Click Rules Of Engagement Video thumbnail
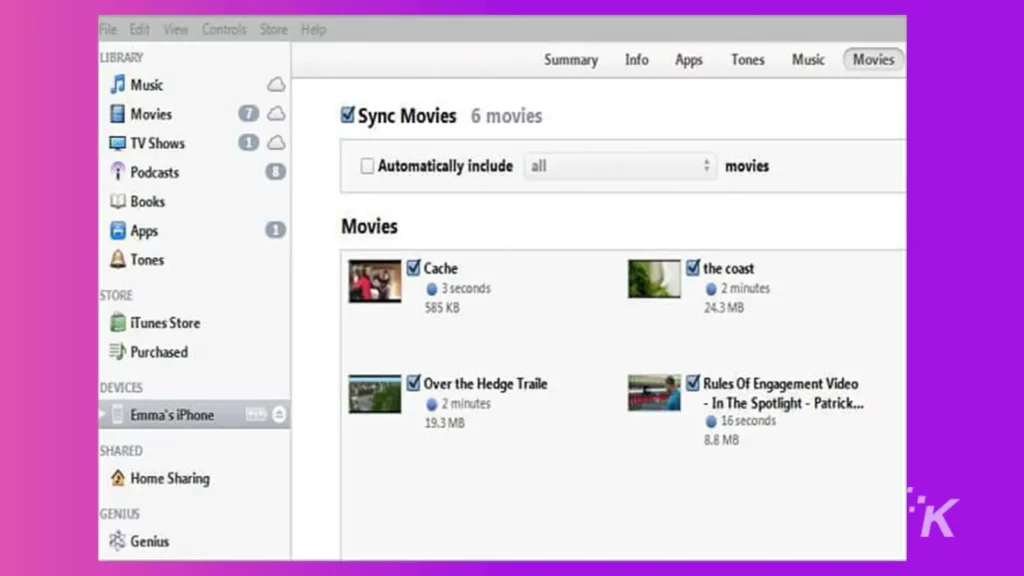The image size is (1024, 576). [654, 392]
